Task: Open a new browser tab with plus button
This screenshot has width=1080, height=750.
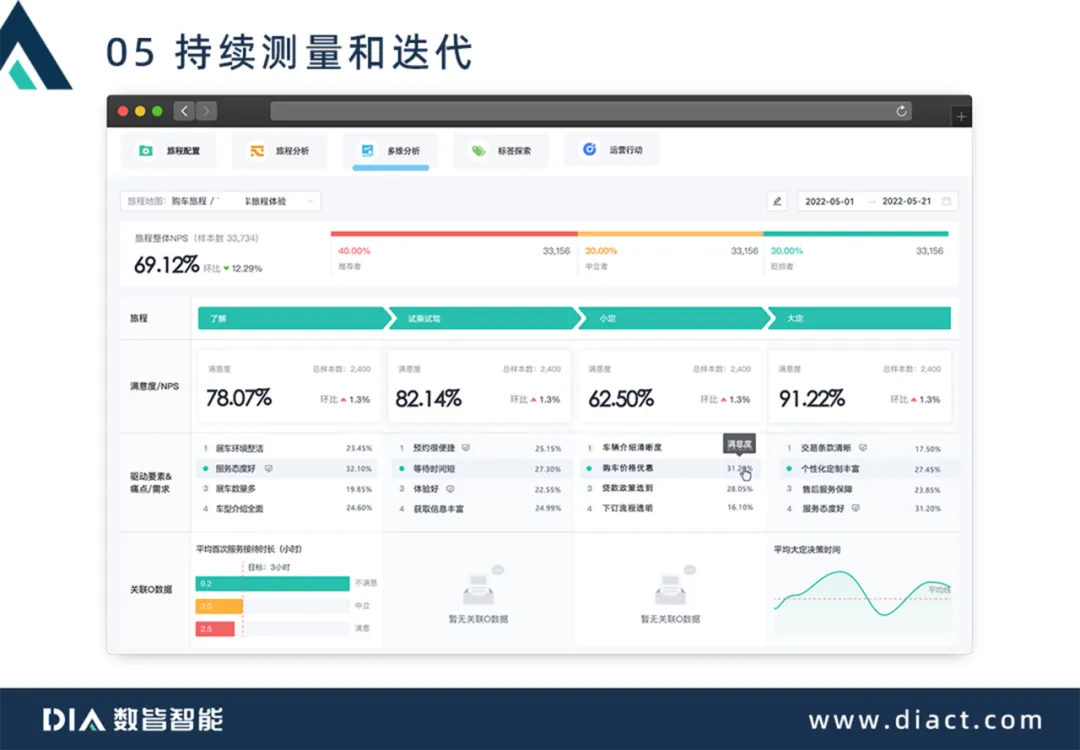Action: [x=961, y=117]
